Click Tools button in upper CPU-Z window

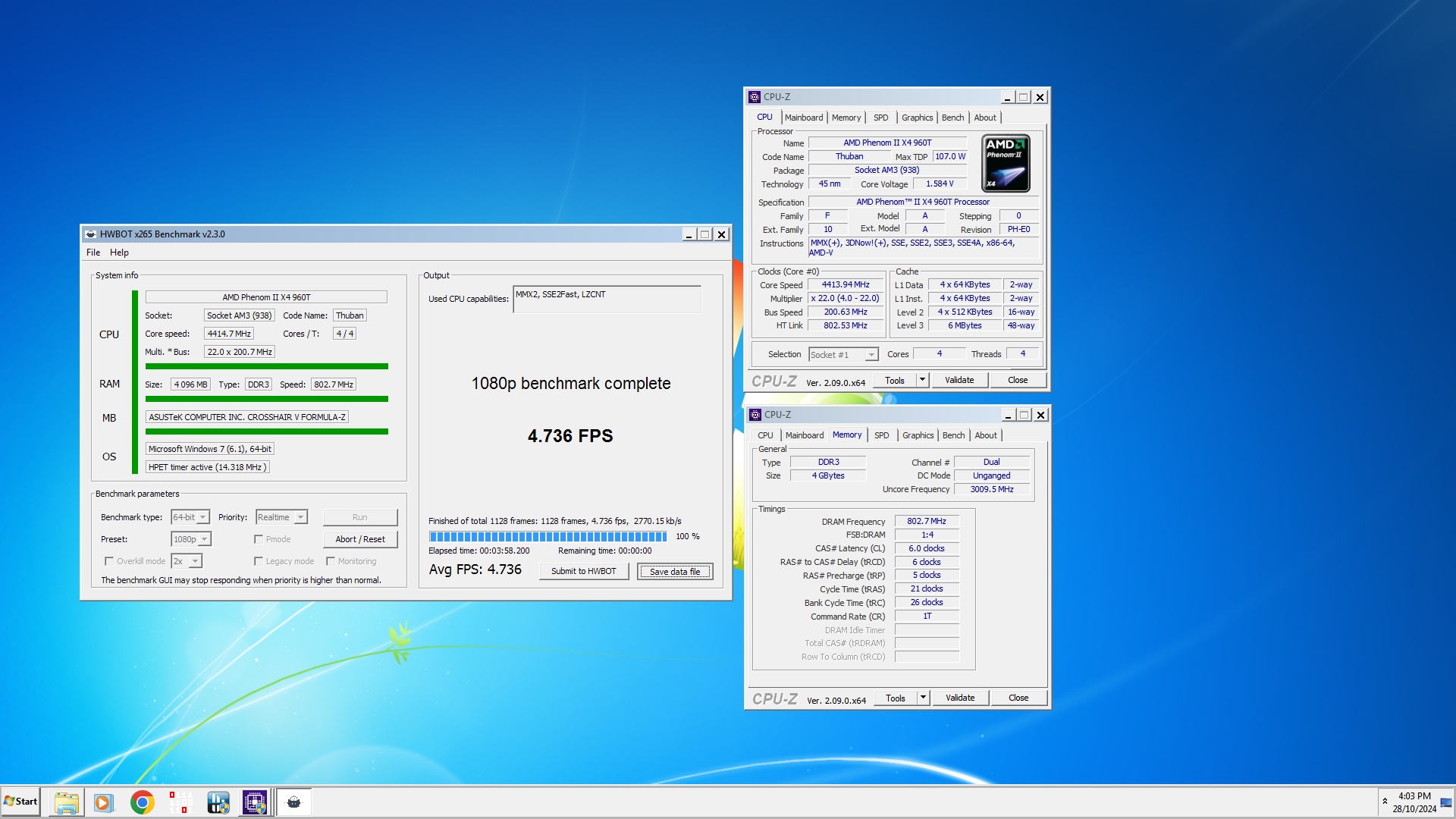pyautogui.click(x=895, y=380)
